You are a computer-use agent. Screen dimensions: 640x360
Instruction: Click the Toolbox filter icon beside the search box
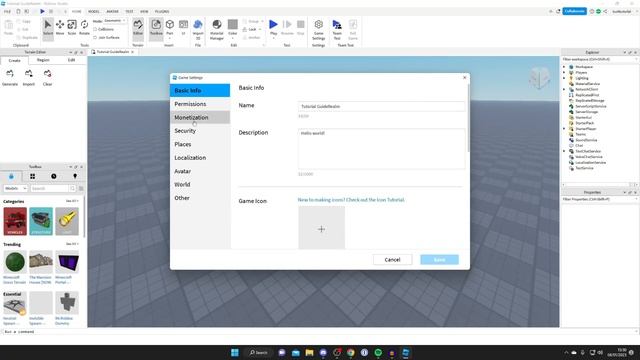click(x=81, y=188)
